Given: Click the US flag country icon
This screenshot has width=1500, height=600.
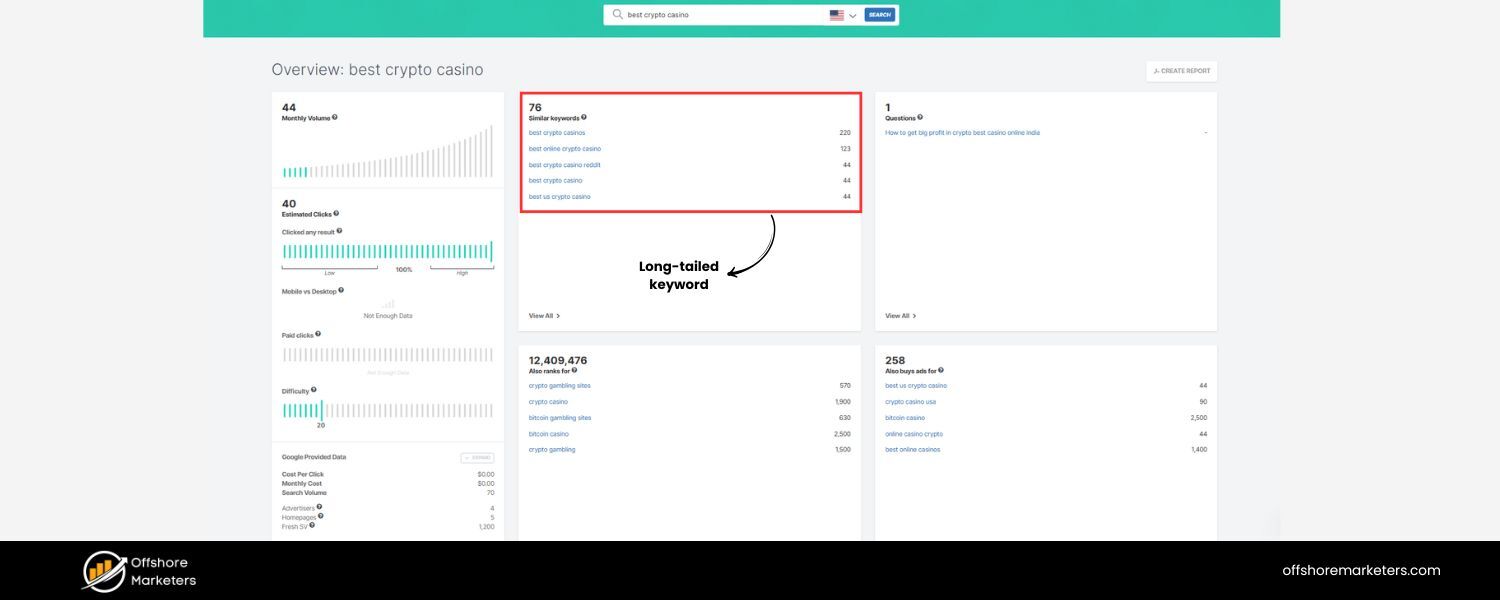Looking at the screenshot, I should [837, 14].
